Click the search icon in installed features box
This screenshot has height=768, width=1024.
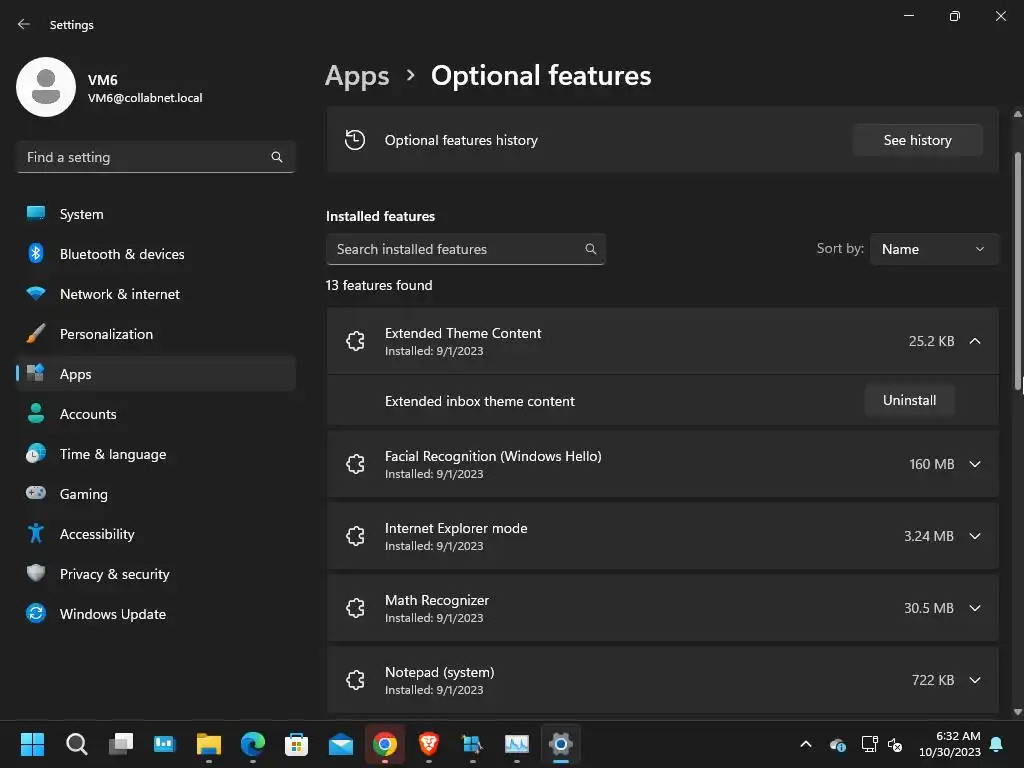[590, 249]
